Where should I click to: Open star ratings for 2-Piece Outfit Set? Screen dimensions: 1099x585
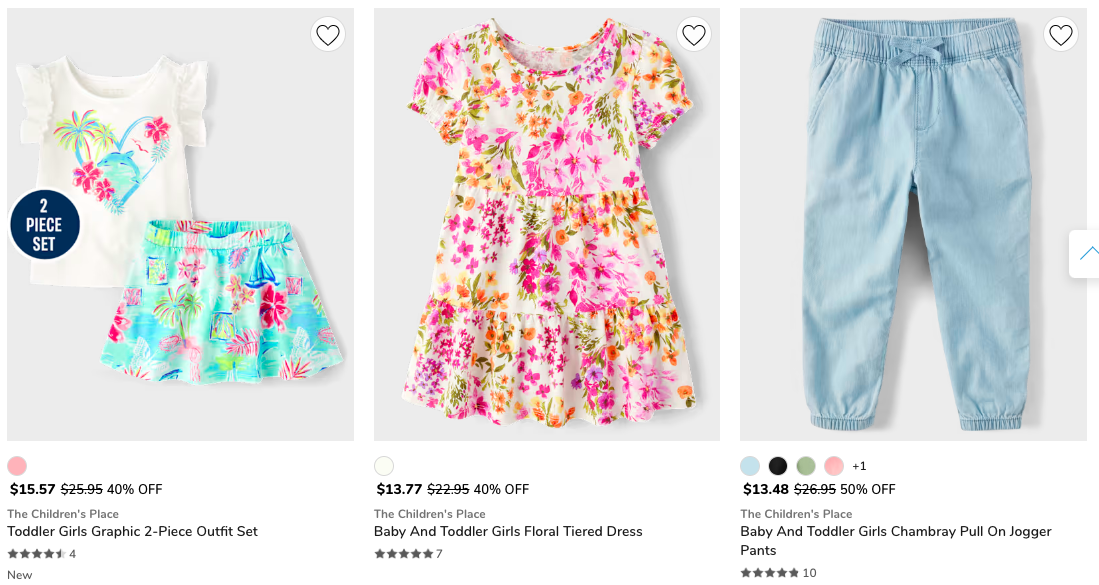(x=37, y=554)
